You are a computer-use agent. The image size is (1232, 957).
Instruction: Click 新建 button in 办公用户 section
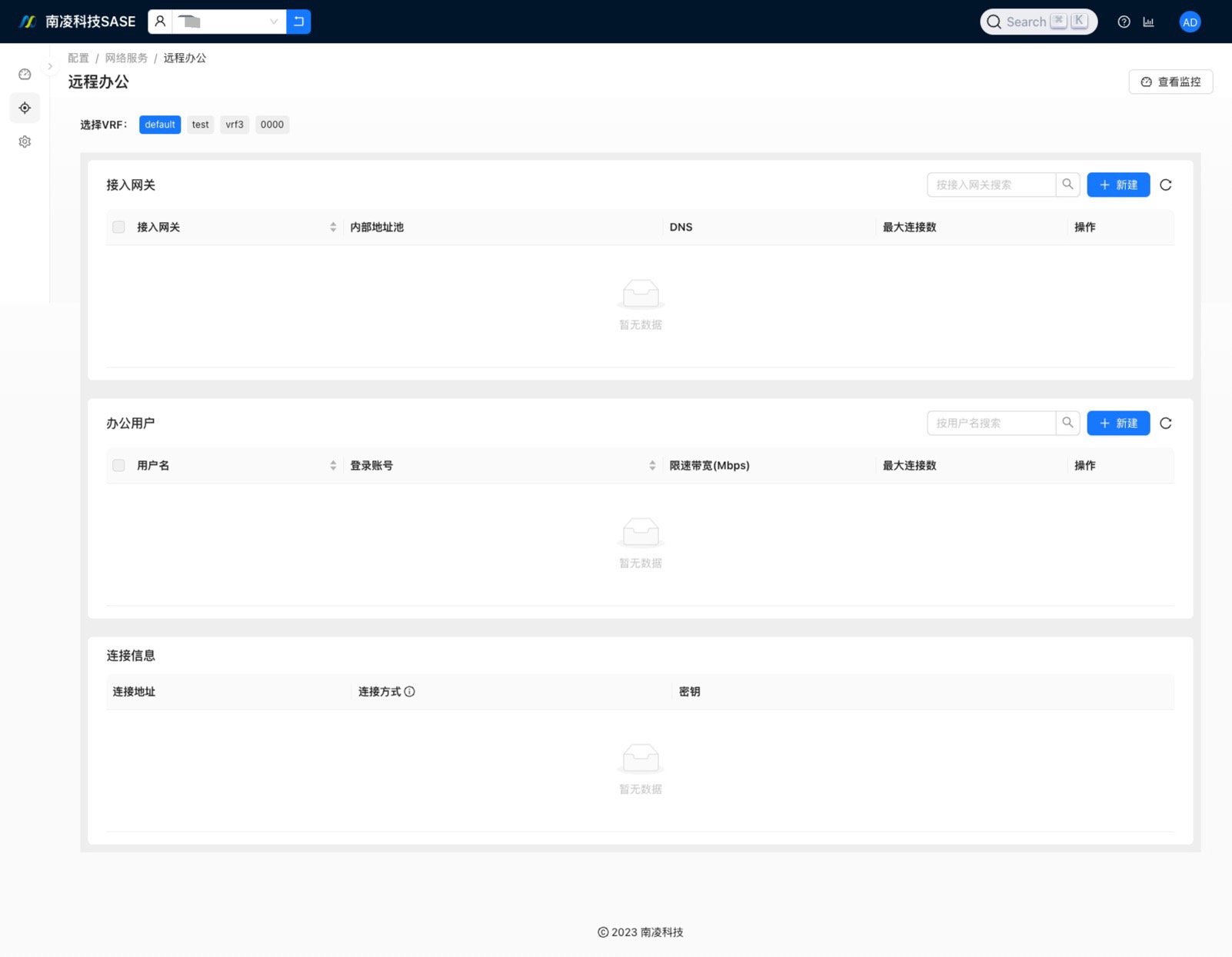point(1118,423)
